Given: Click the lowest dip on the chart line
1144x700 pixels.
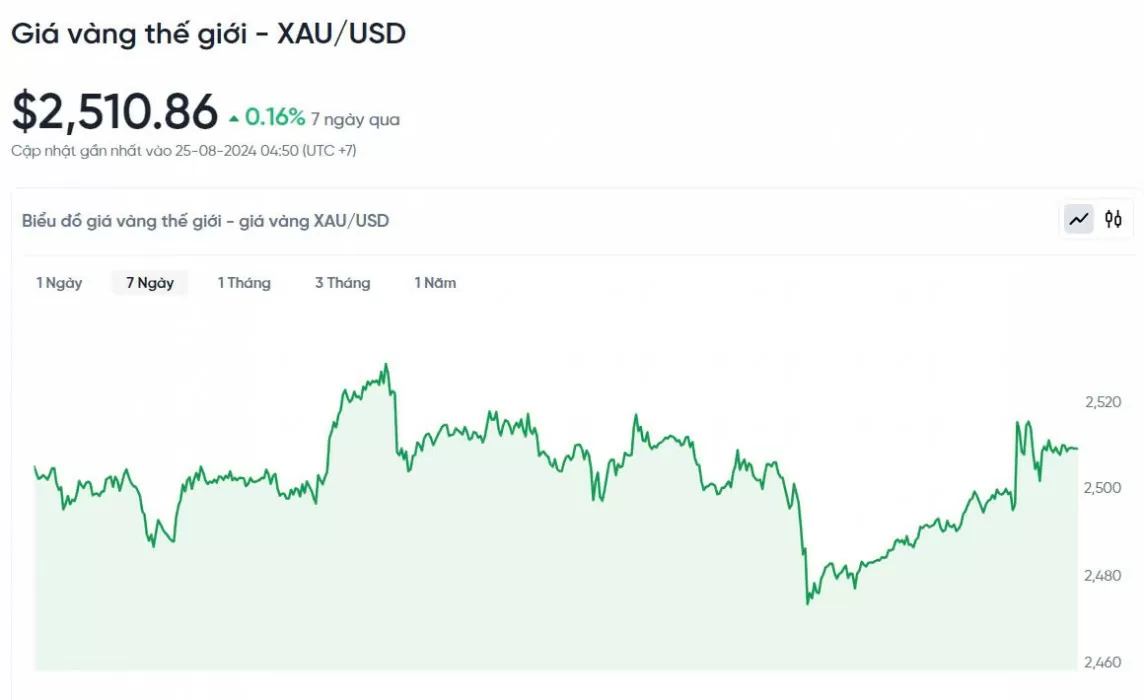Looking at the screenshot, I should click(x=807, y=603).
